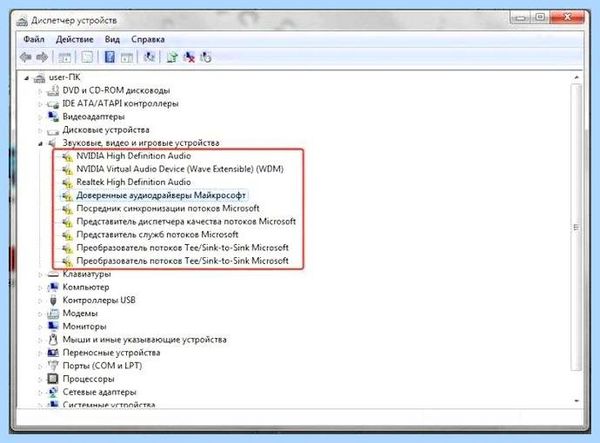Click the Back arrow toolbar icon

[x=26, y=57]
